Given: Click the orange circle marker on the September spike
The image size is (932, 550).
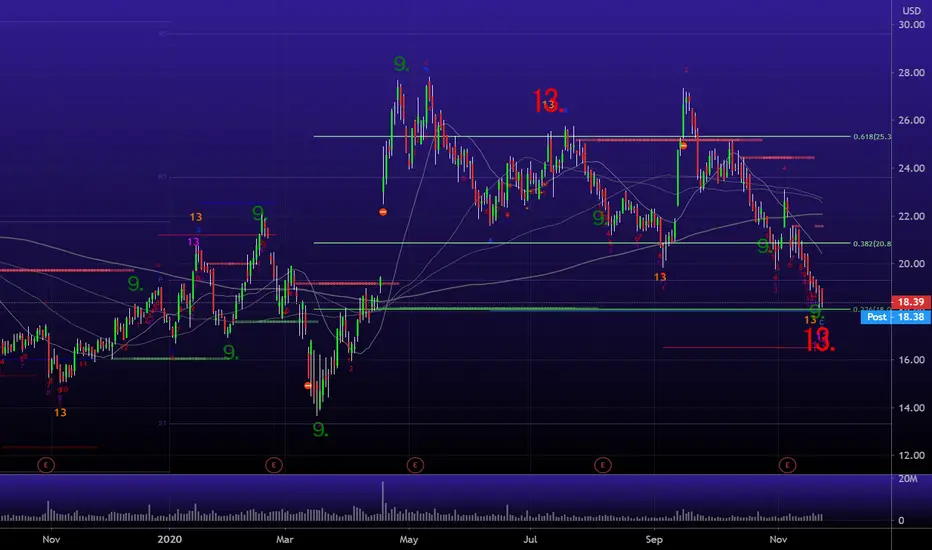Looking at the screenshot, I should [683, 146].
